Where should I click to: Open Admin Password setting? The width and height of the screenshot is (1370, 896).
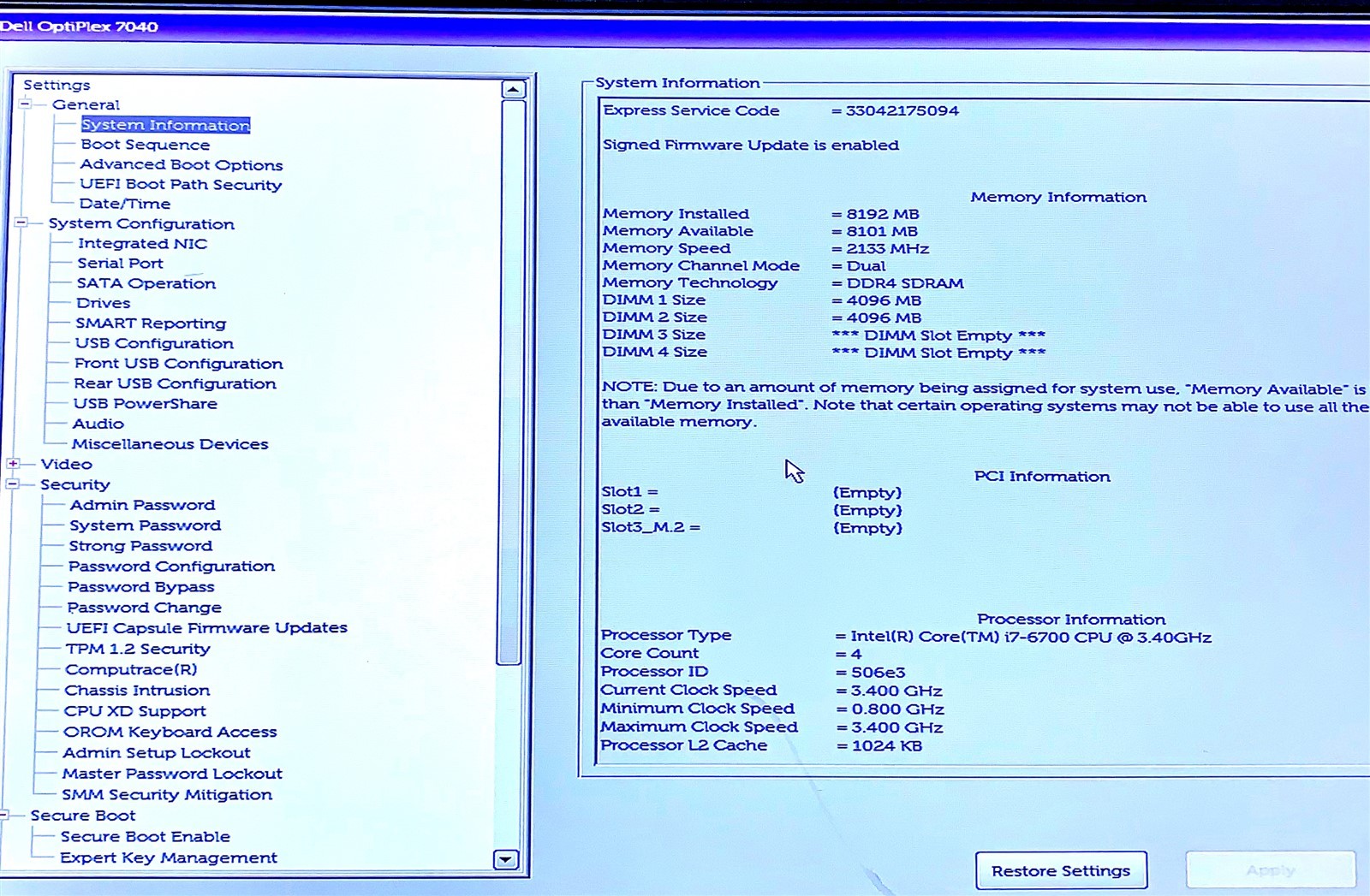pos(143,505)
